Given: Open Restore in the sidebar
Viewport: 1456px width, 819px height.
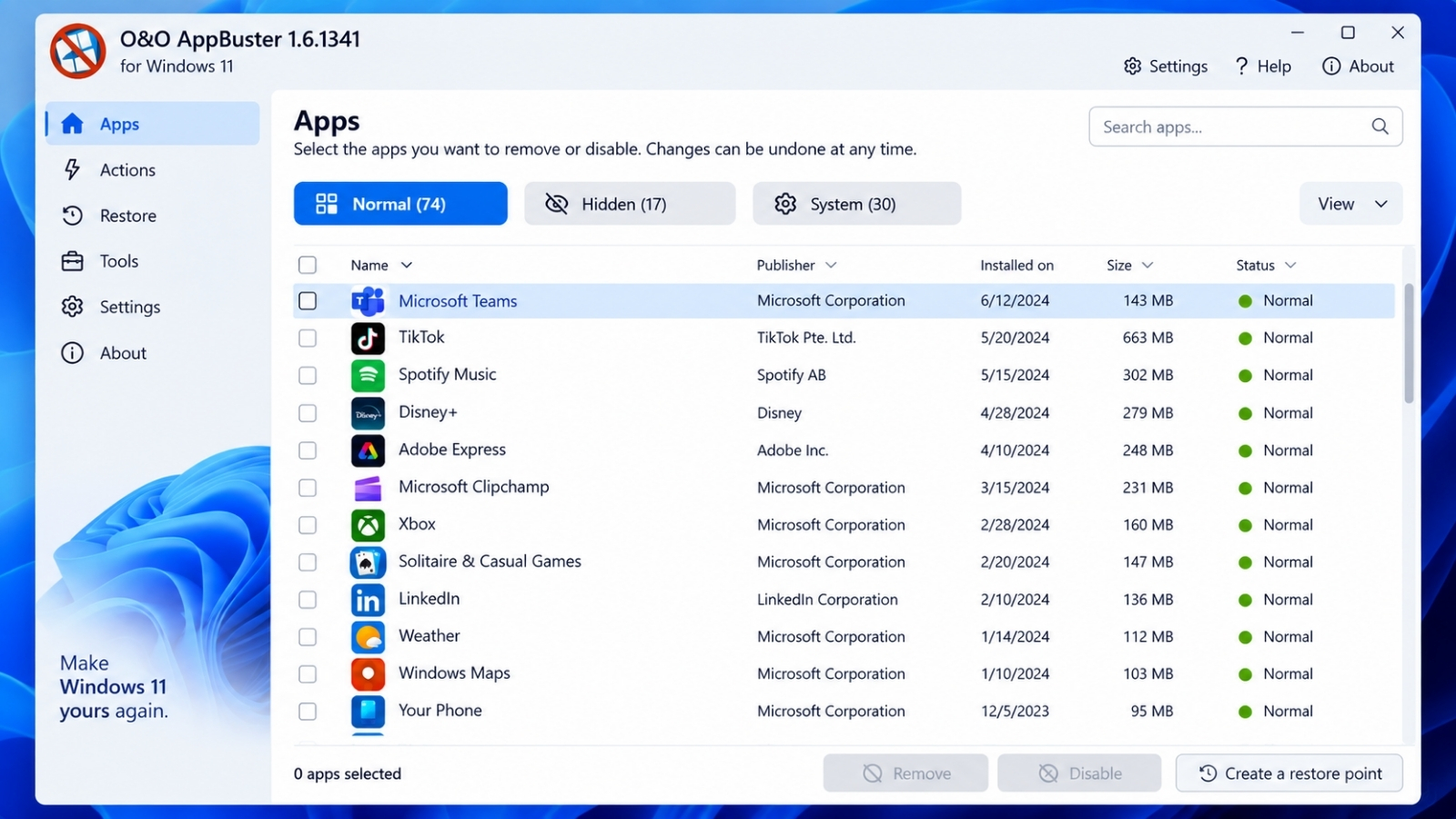Looking at the screenshot, I should (152, 216).
